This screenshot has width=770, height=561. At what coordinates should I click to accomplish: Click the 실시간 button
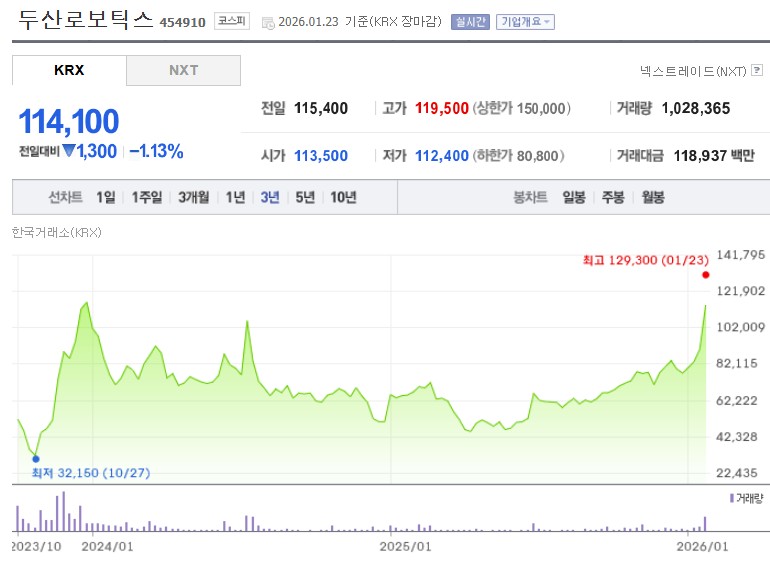coord(470,22)
